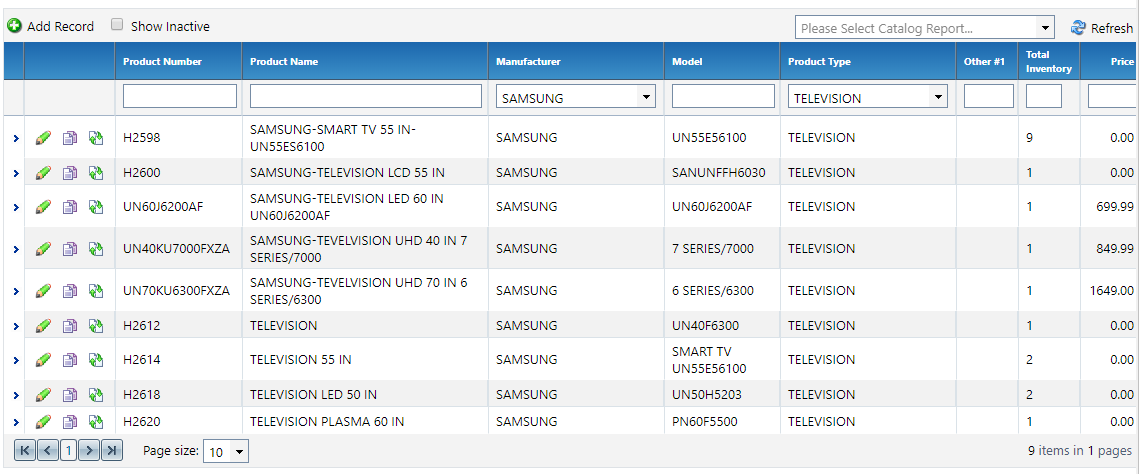Click the green transfer icon for H2600

click(96, 172)
